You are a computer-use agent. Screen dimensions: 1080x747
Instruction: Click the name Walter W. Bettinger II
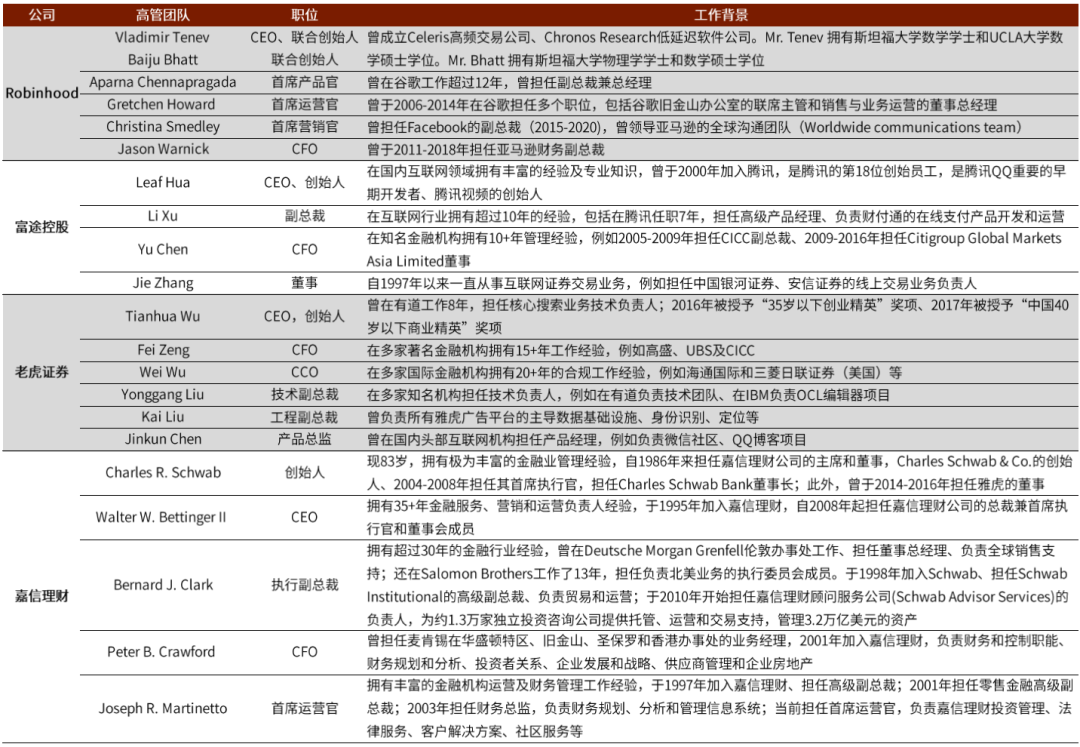pyautogui.click(x=160, y=517)
